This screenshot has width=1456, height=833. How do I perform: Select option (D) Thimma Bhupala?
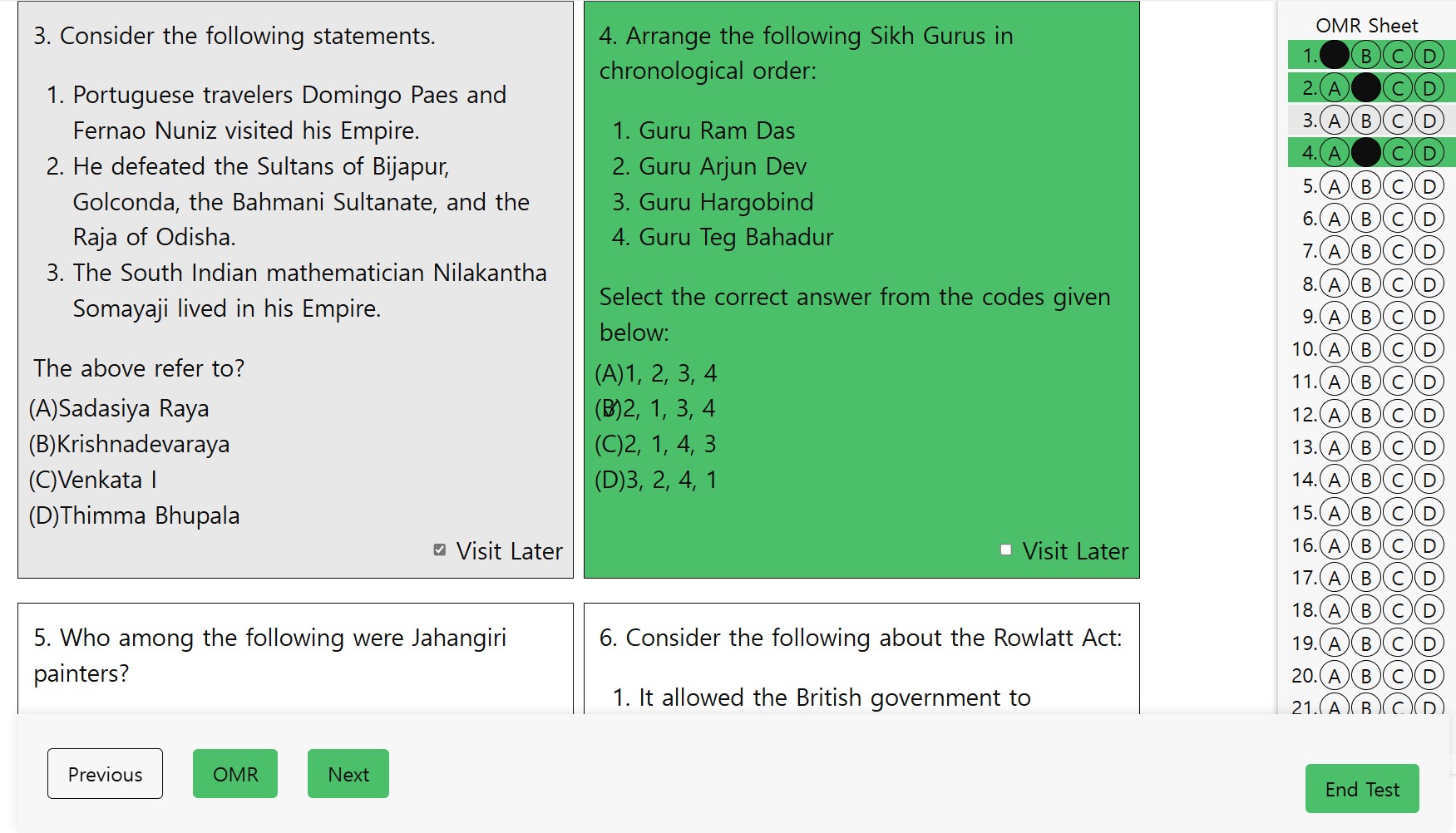[x=135, y=516]
